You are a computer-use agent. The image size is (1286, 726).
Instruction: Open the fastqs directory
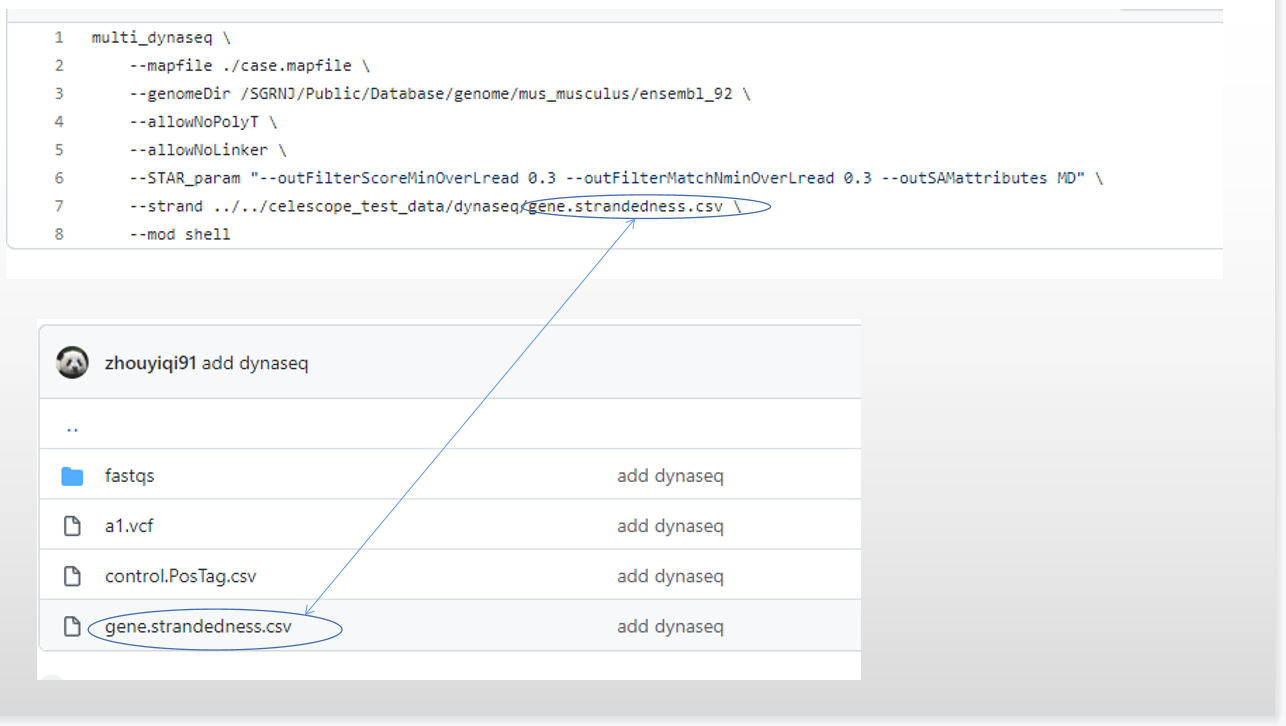pos(129,476)
